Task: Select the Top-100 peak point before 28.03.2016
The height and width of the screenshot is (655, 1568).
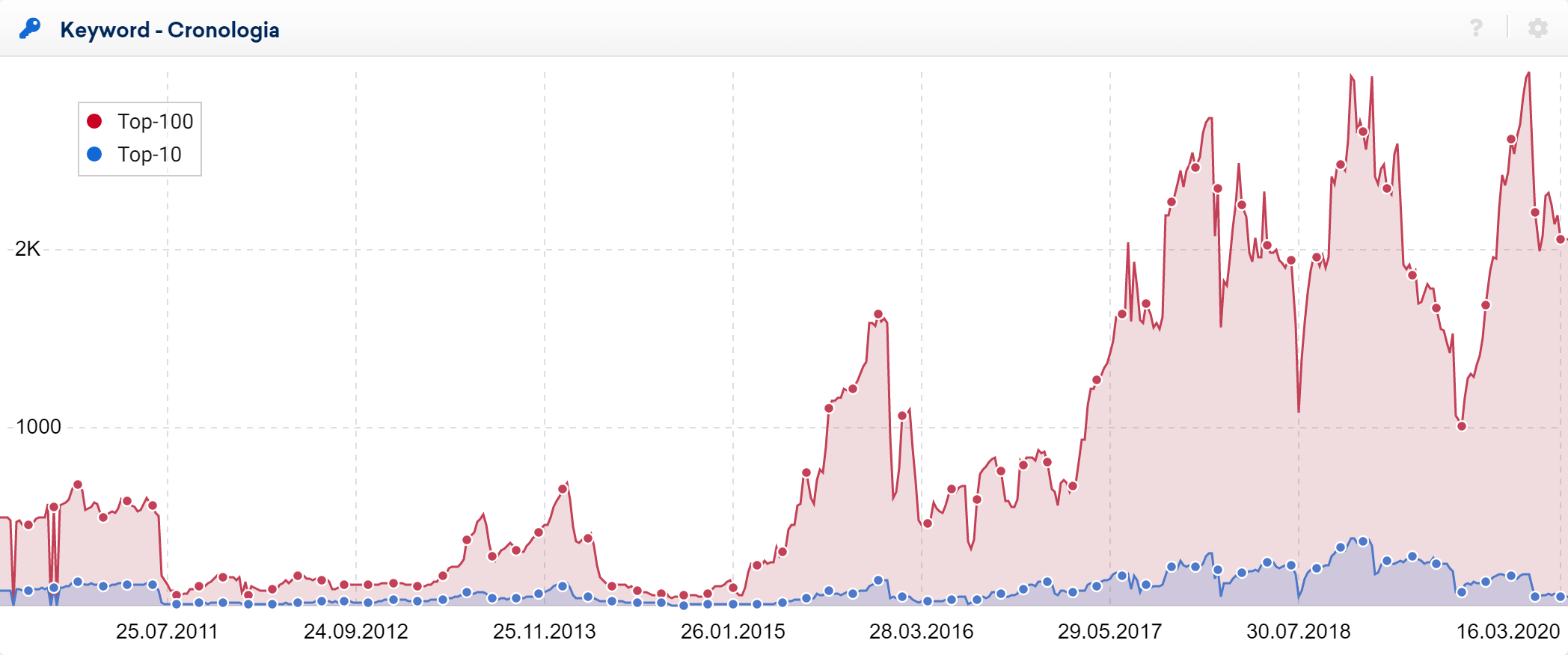Action: click(878, 315)
